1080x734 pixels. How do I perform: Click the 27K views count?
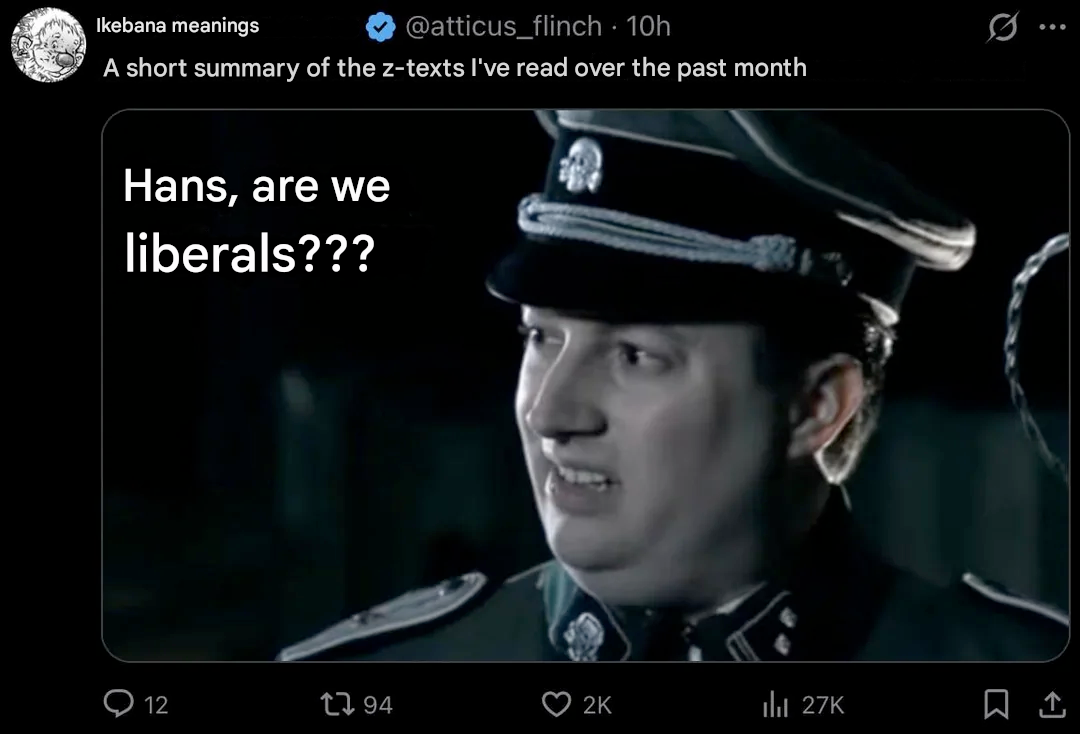click(823, 705)
